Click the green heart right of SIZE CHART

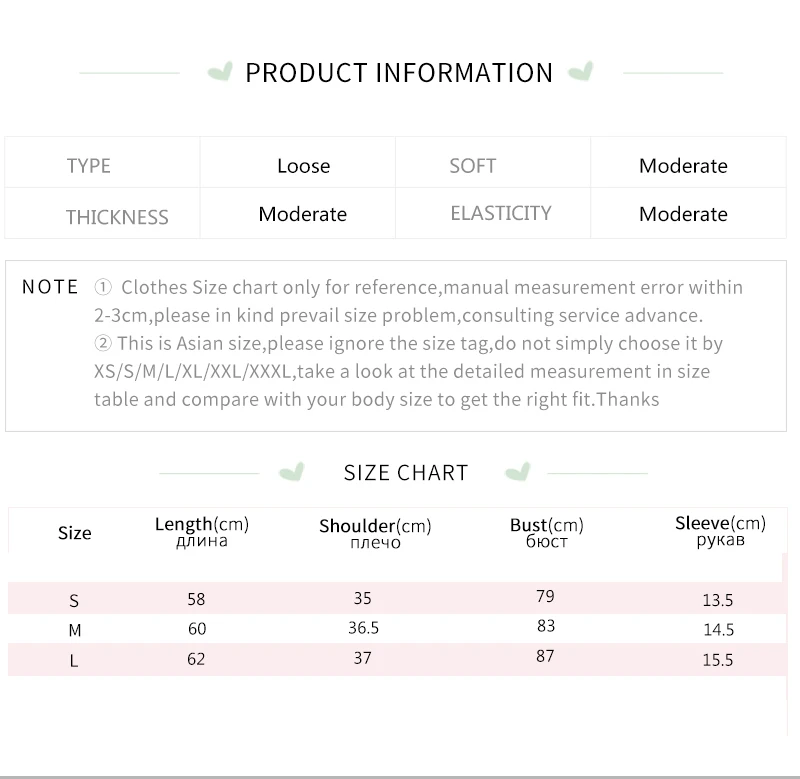(x=518, y=472)
